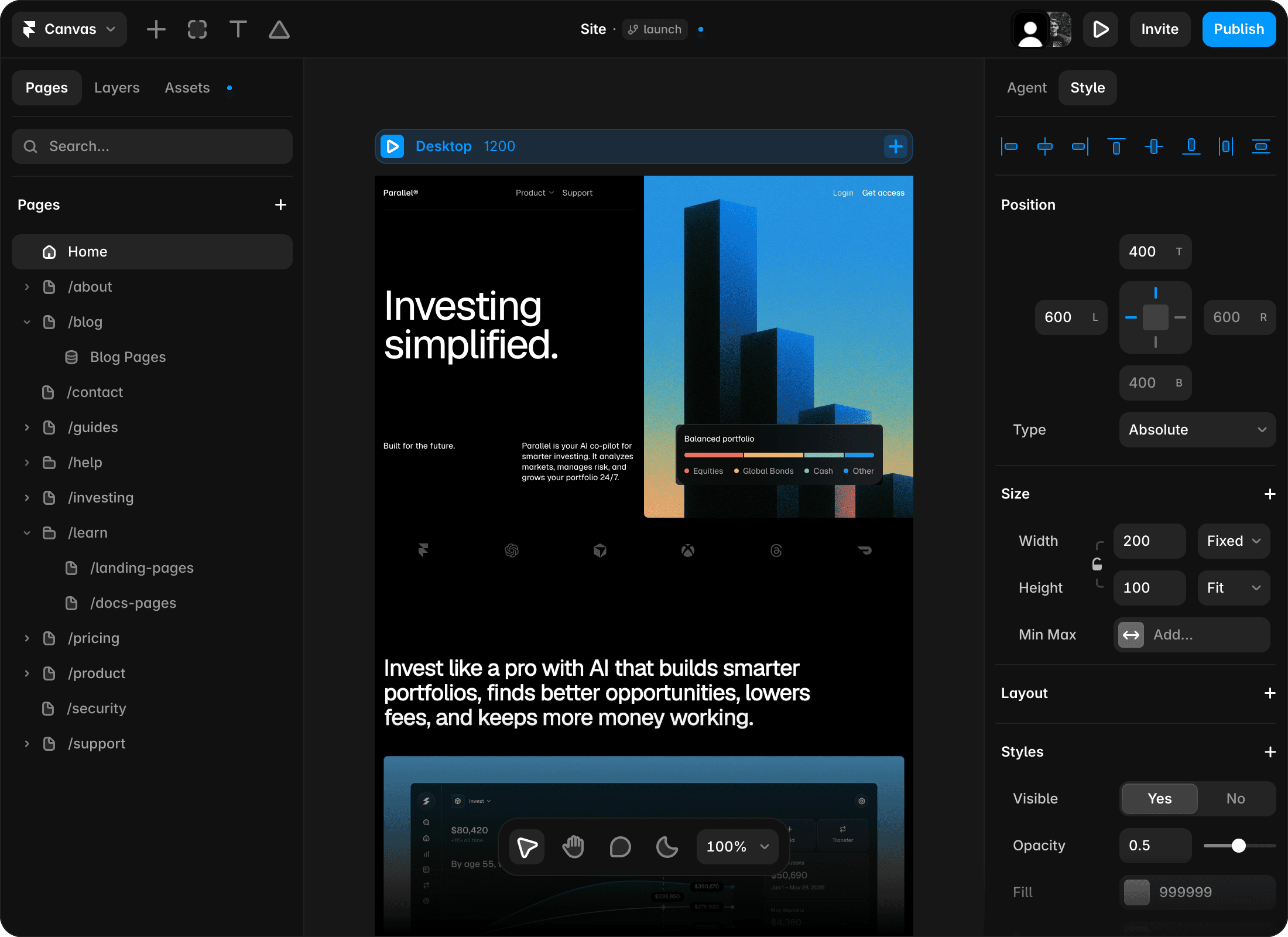The image size is (1288, 937).
Task: Collapse the /learn folder
Action: [x=27, y=533]
